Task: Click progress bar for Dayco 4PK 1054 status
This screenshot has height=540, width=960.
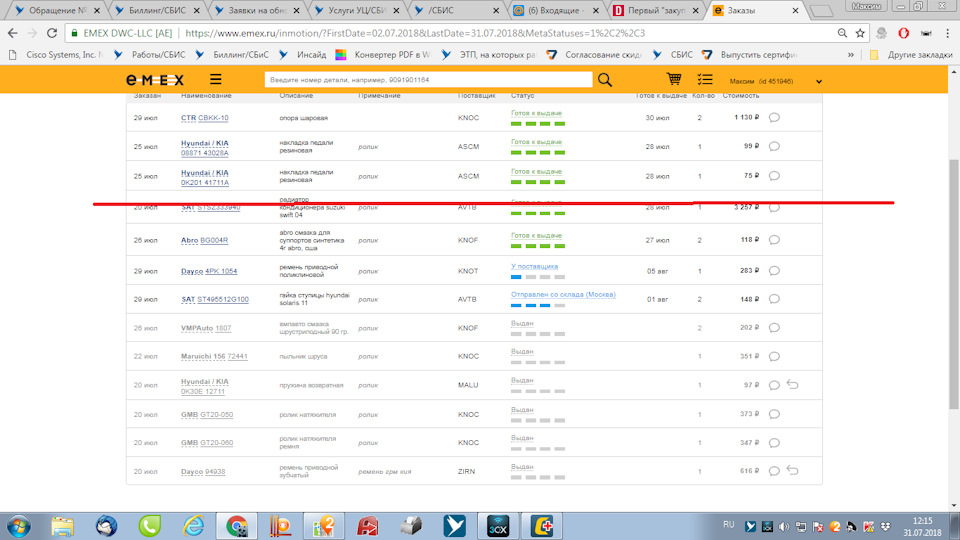Action: click(x=538, y=277)
